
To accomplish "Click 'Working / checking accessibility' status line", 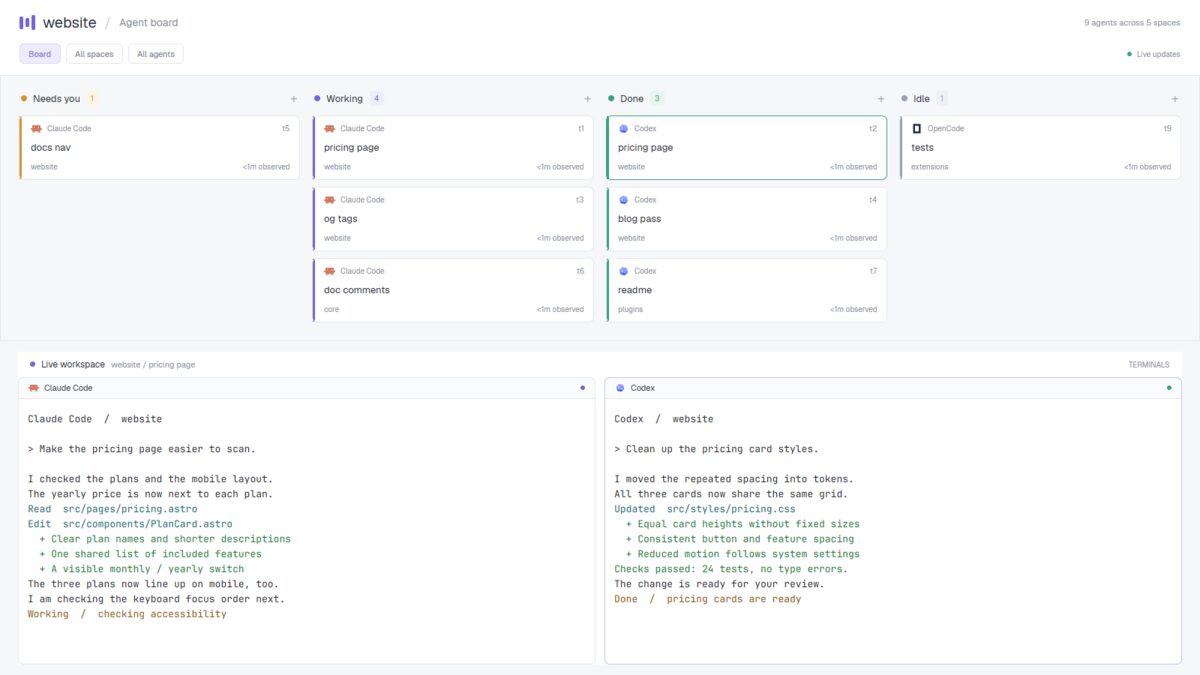I will [127, 614].
